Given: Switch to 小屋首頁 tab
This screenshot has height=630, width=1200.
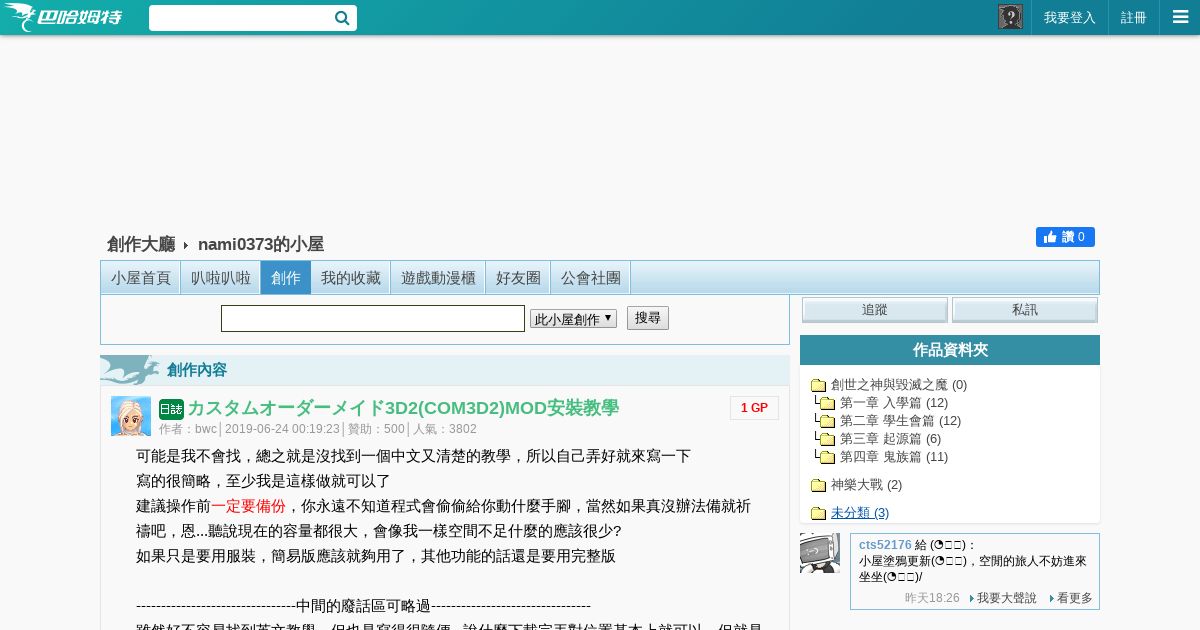Looking at the screenshot, I should pos(141,277).
